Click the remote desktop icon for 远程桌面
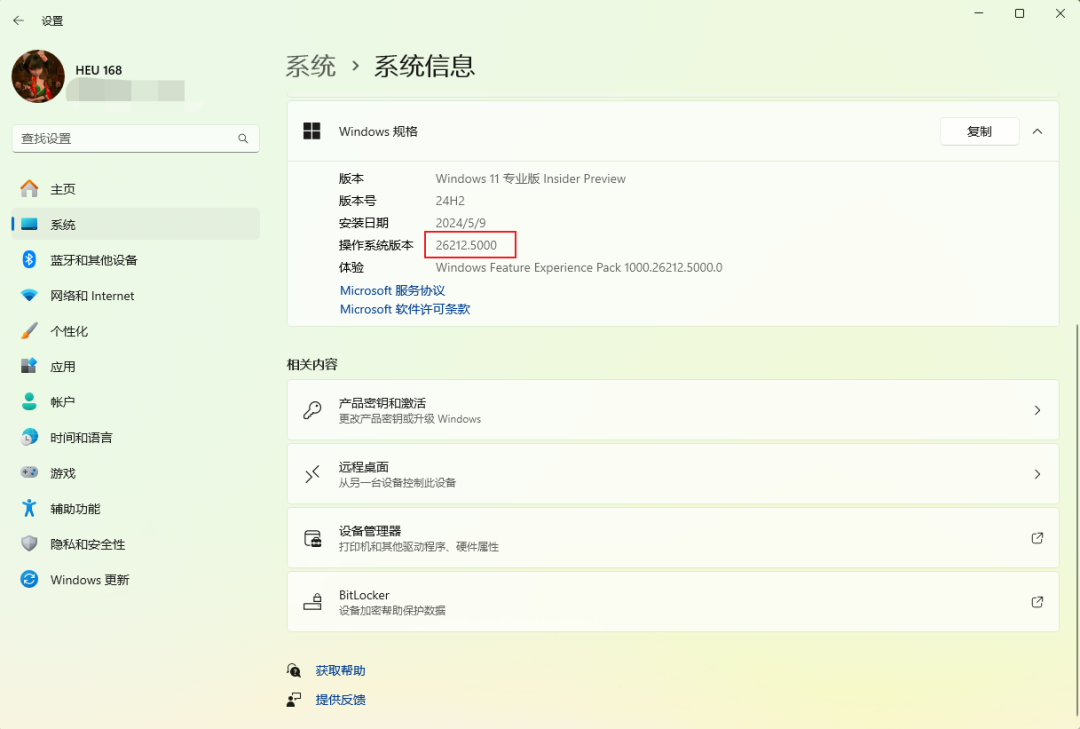Viewport: 1080px width, 729px height. click(312, 474)
